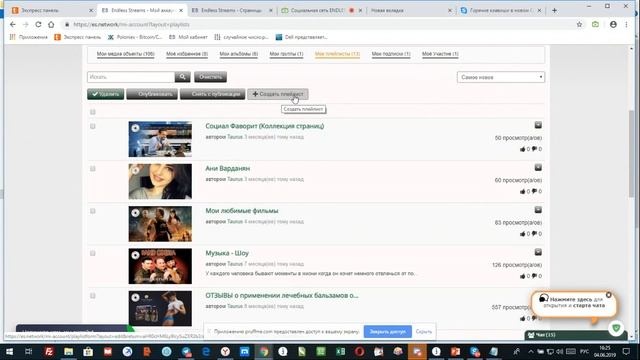Click the Удалить button
Screen dimensions: 640x360
pyautogui.click(x=105, y=94)
